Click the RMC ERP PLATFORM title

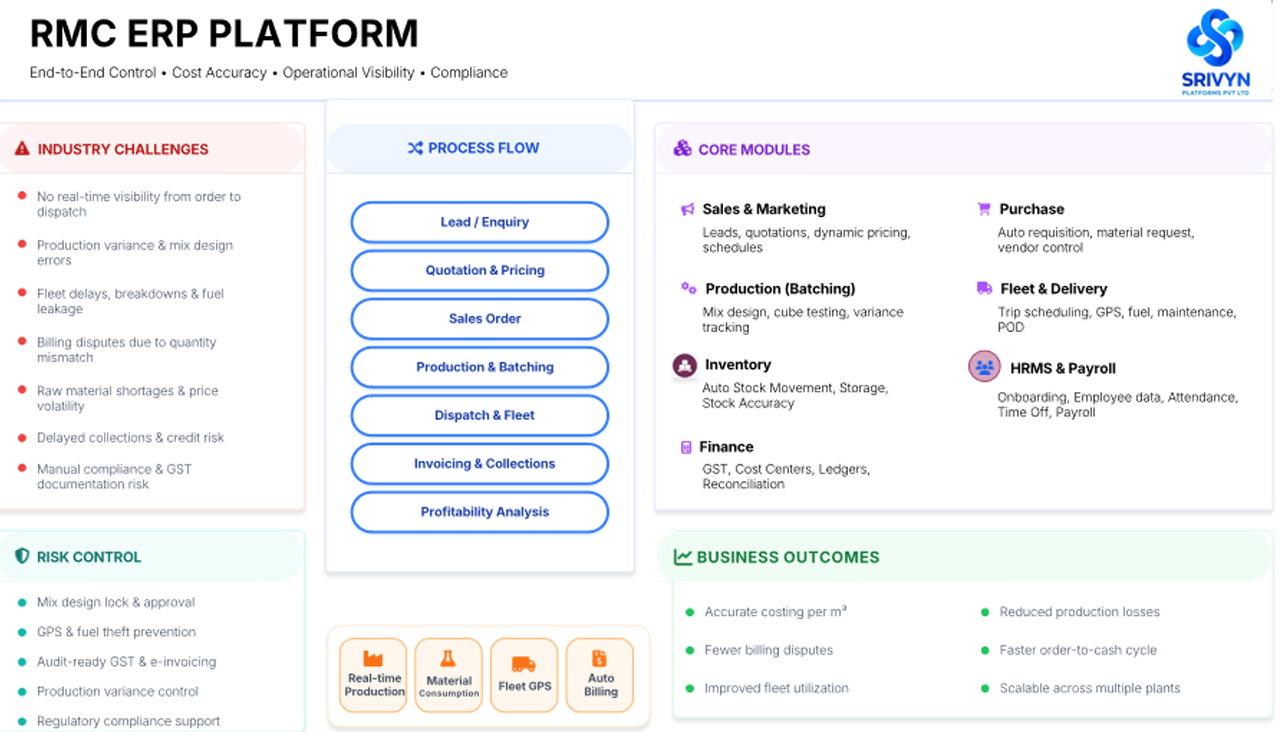pyautogui.click(x=224, y=34)
